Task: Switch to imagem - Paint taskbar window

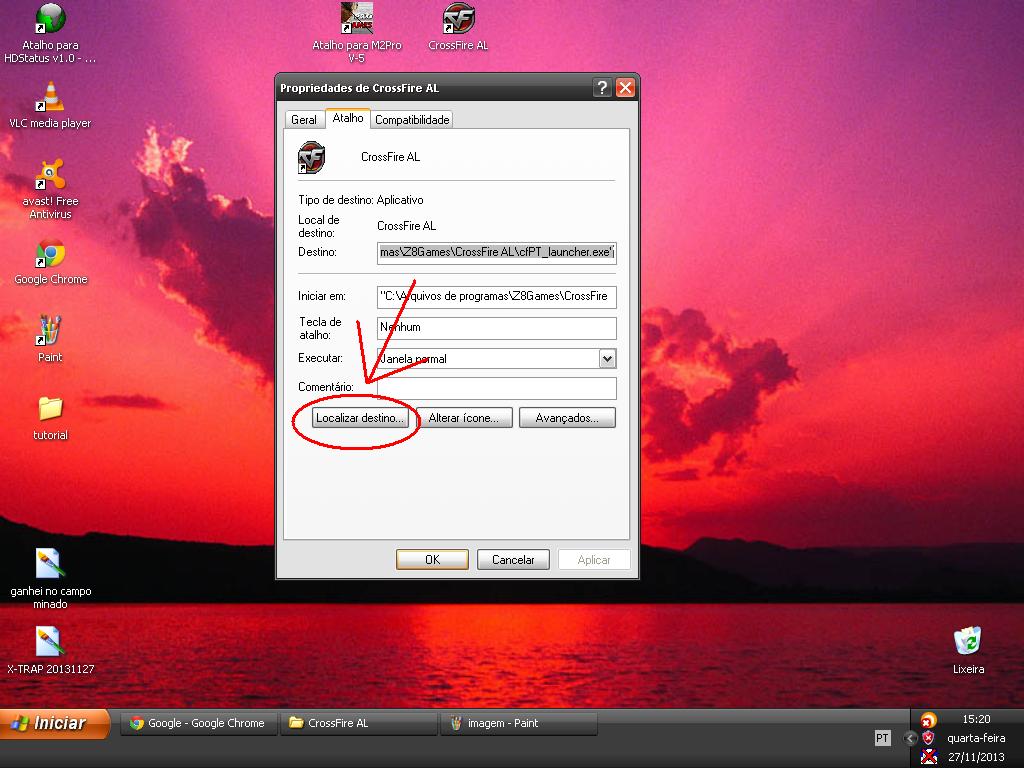Action: tap(518, 723)
